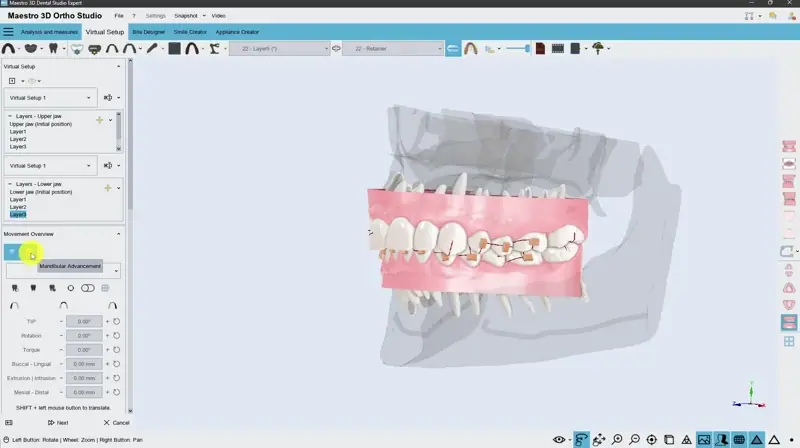Collapse the Movement Overview panel
Image resolution: width=800 pixels, height=448 pixels.
118,234
